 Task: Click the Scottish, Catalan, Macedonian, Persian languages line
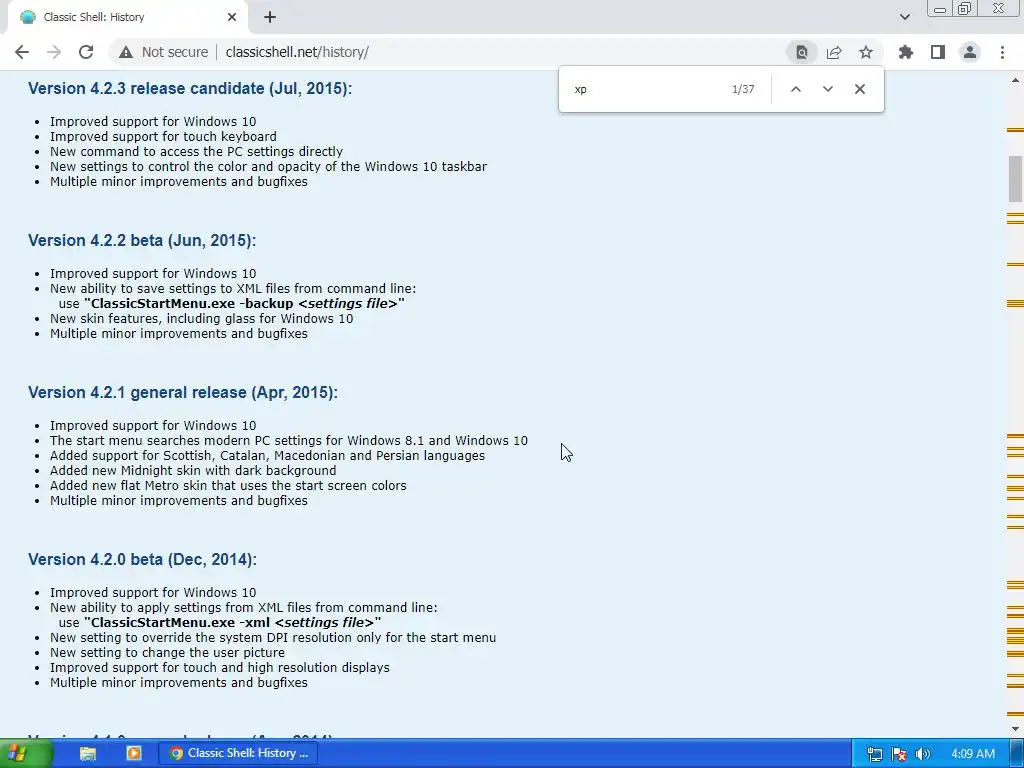[267, 456]
